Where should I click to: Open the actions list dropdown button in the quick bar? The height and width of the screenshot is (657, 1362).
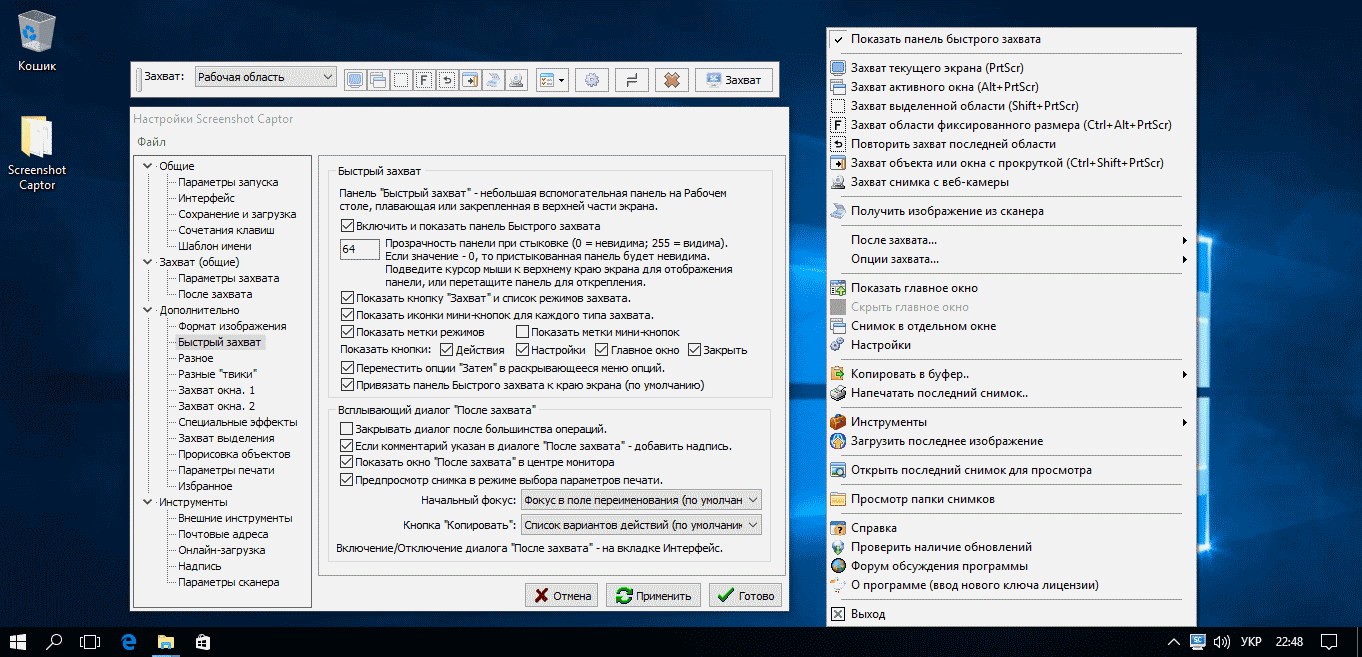tap(552, 81)
